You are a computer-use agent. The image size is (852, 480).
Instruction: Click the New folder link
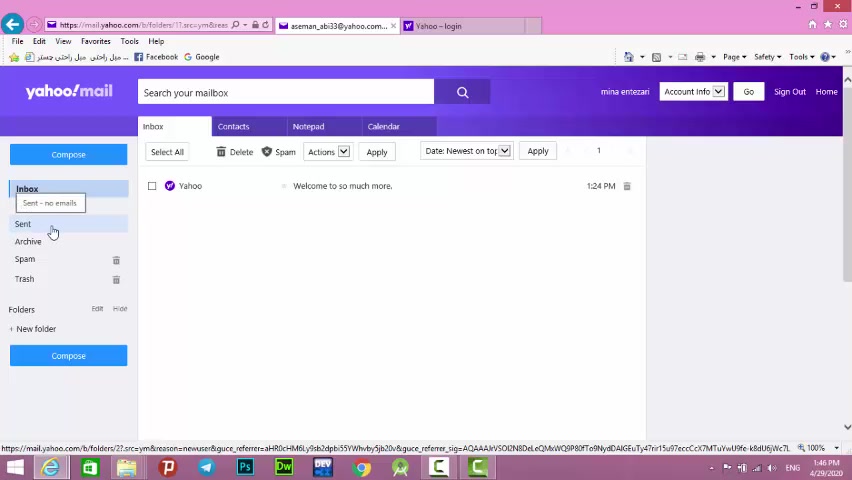click(x=33, y=329)
